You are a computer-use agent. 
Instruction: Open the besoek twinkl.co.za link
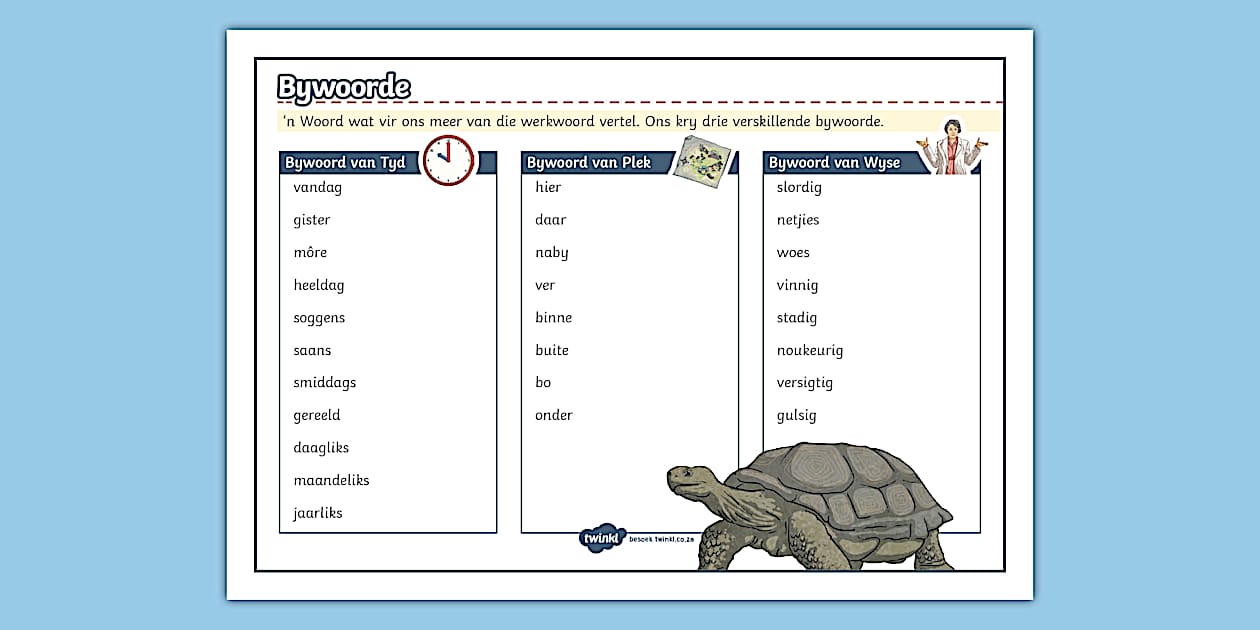(x=661, y=539)
